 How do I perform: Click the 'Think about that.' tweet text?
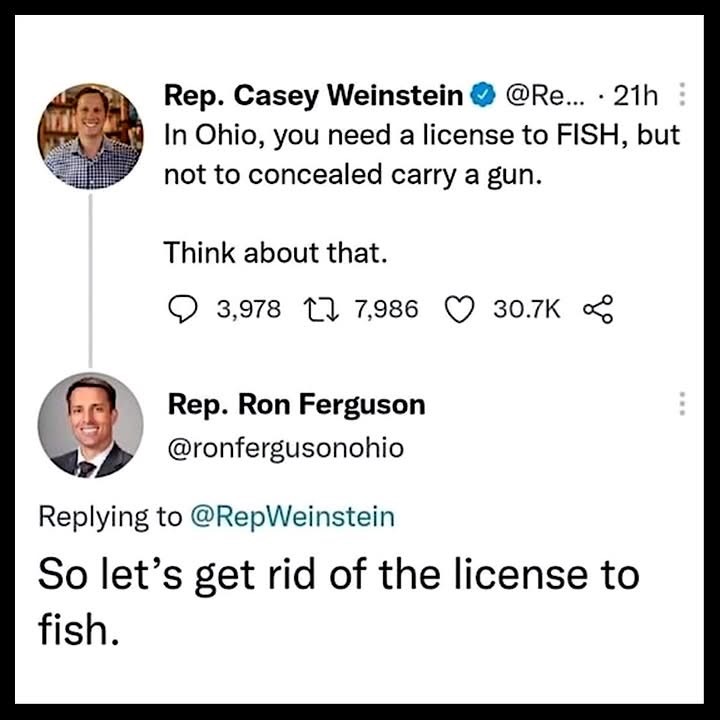pos(275,253)
